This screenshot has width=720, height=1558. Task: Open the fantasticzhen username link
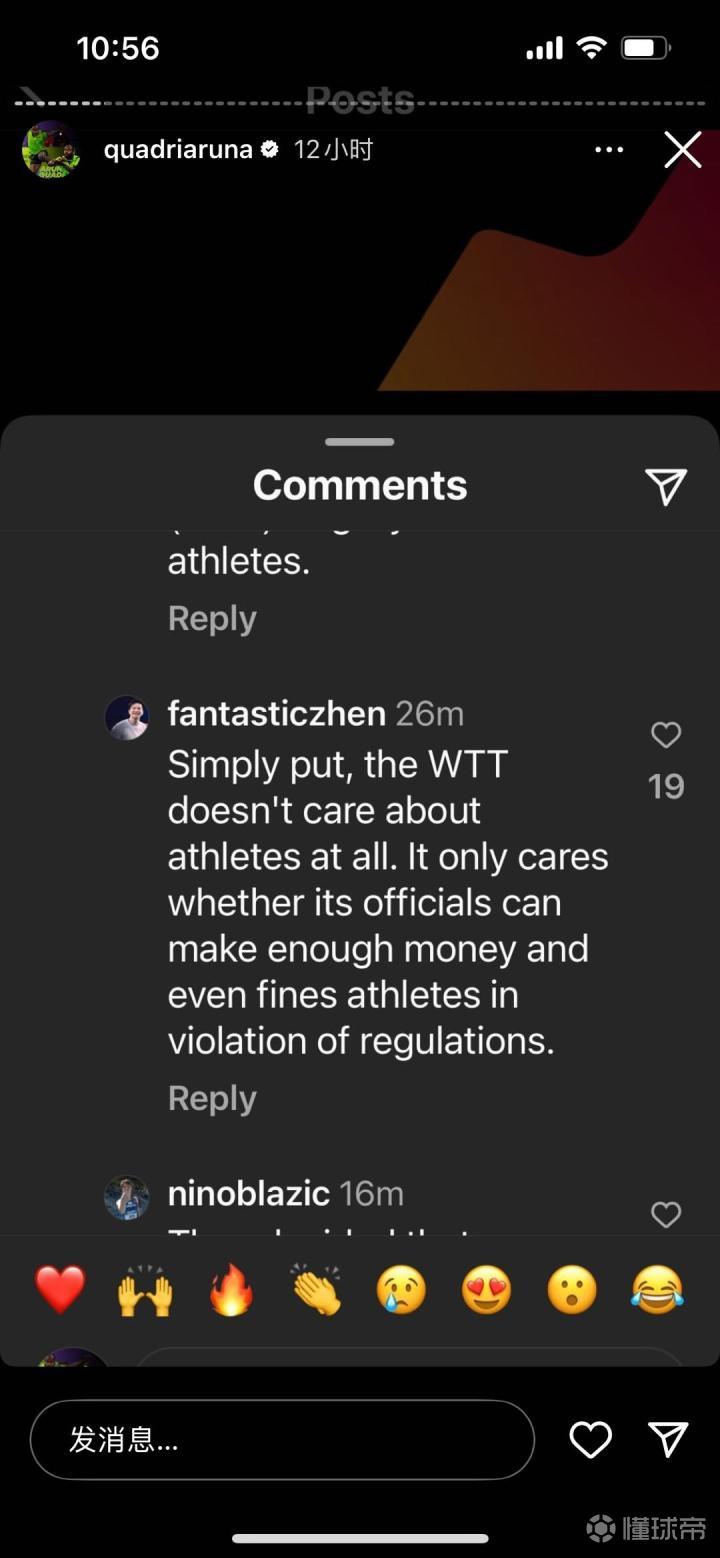(x=276, y=714)
